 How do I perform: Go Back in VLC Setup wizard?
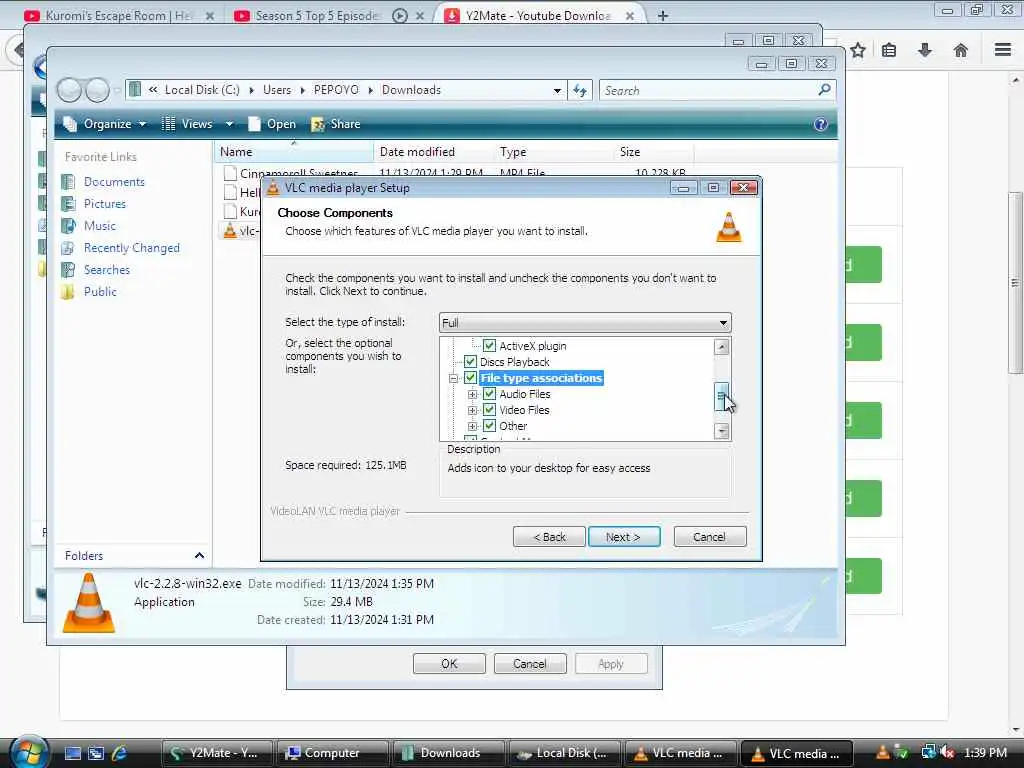click(549, 537)
